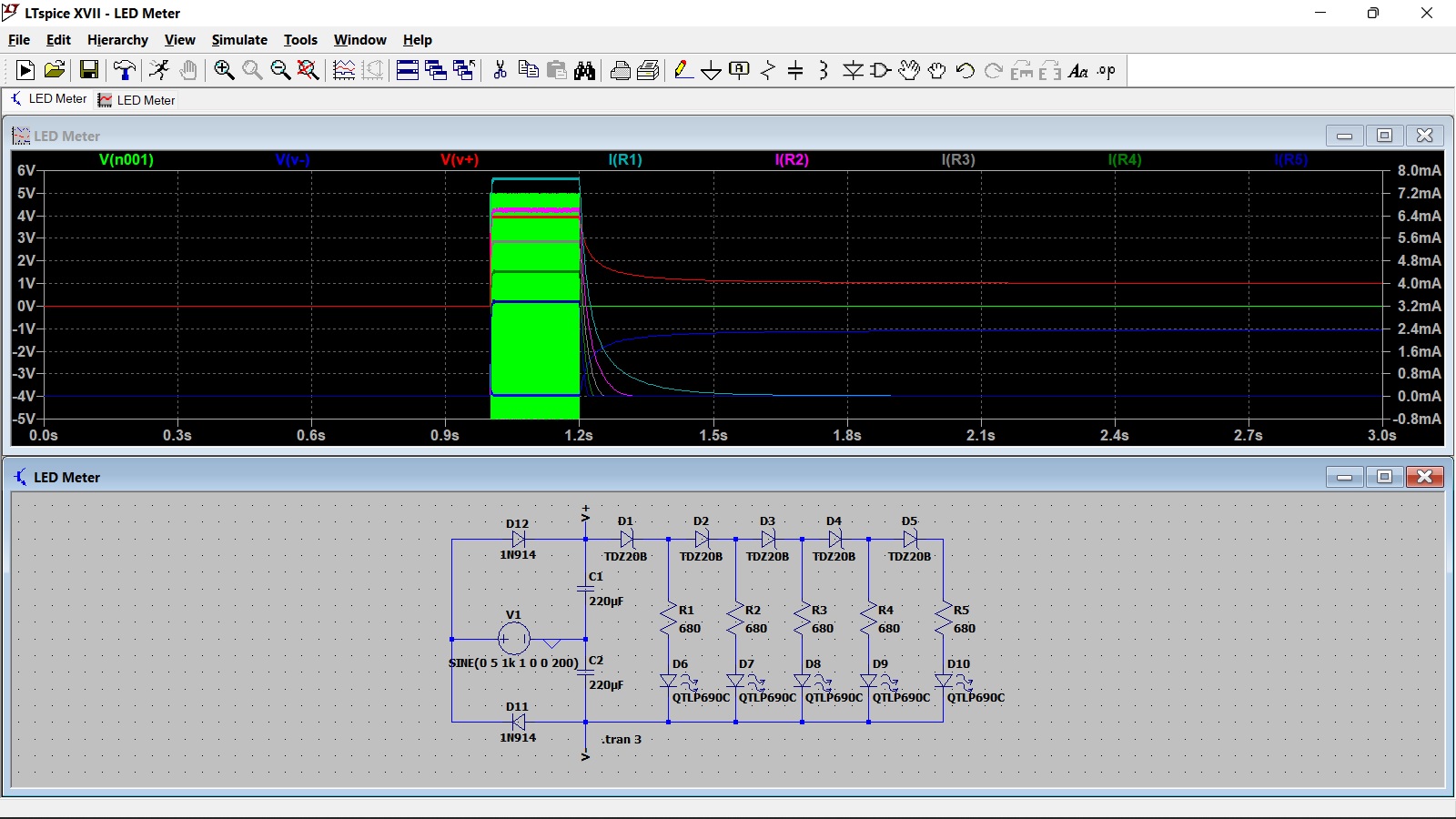
Task: Switch to the LED Meter waveform tab
Action: 136,100
